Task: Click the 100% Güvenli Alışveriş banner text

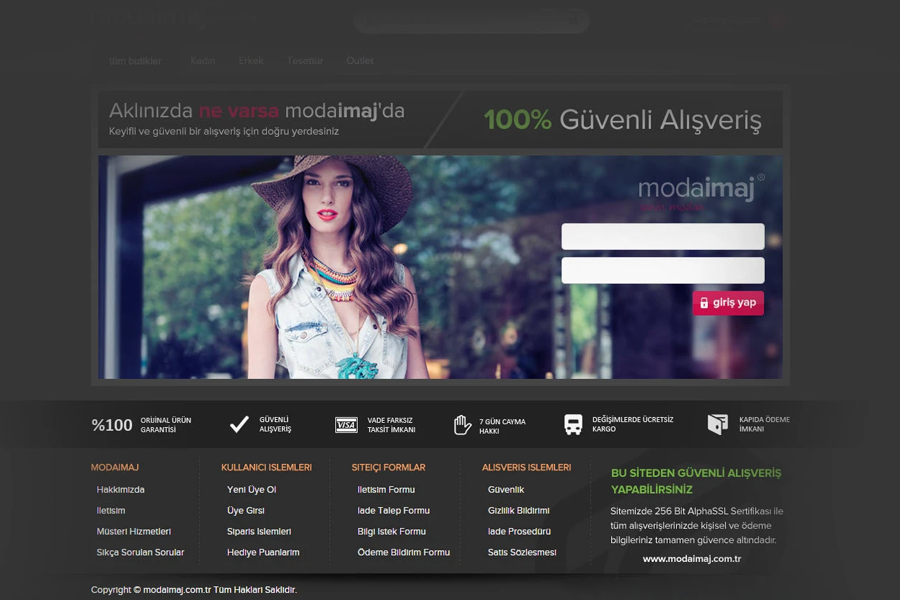Action: pos(623,120)
